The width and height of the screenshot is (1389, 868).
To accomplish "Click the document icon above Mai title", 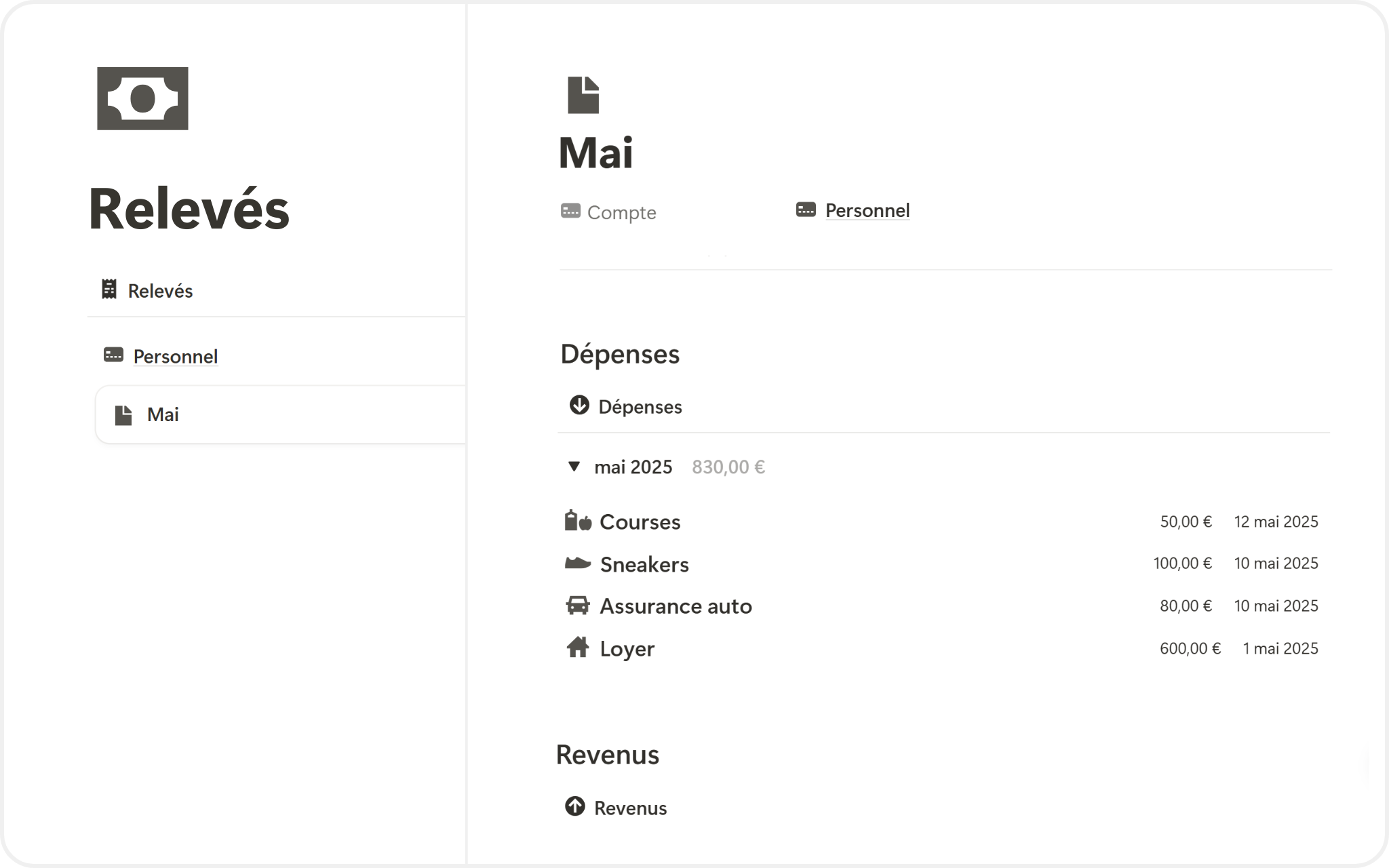I will 583,95.
